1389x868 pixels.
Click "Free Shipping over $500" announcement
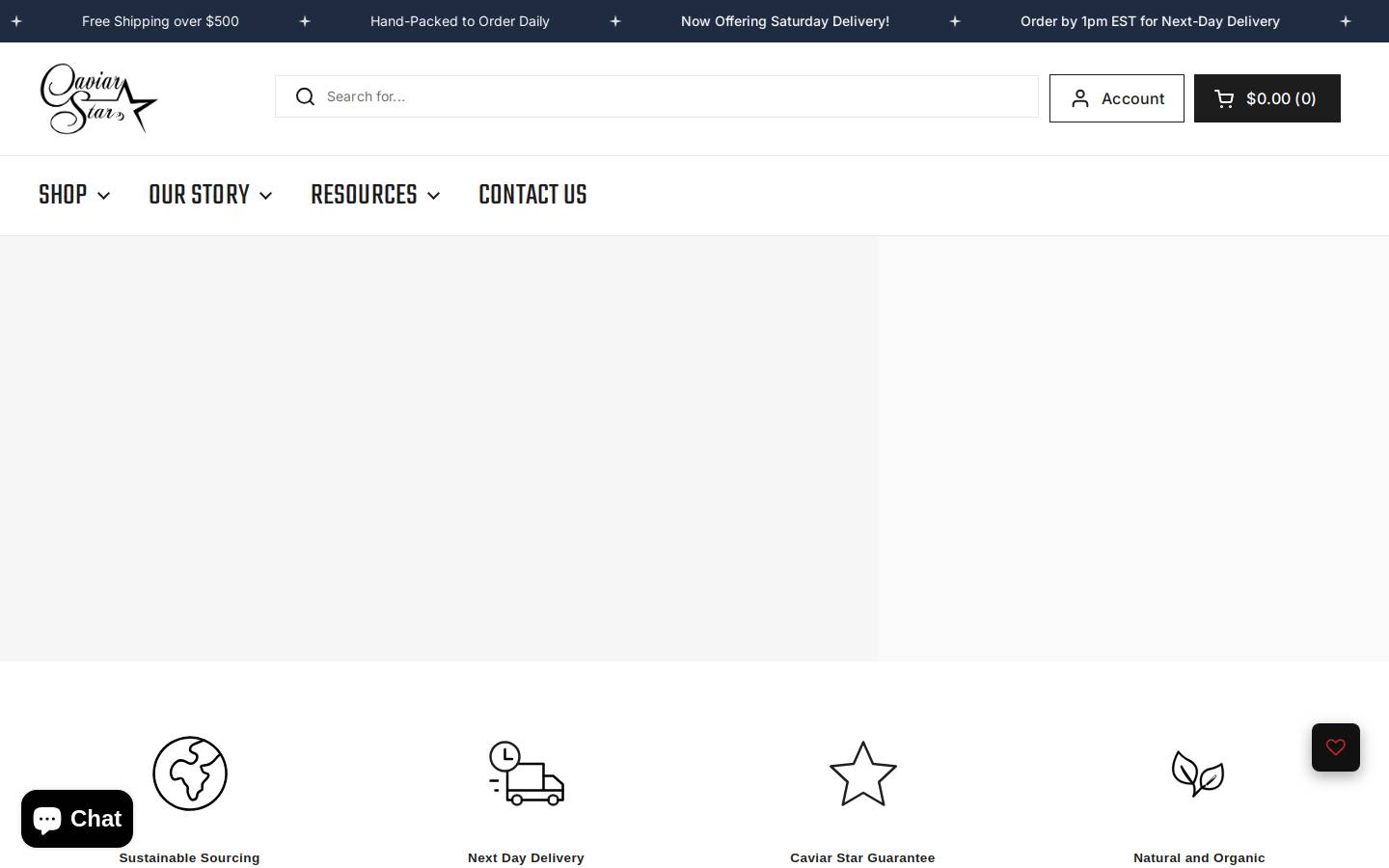[160, 21]
